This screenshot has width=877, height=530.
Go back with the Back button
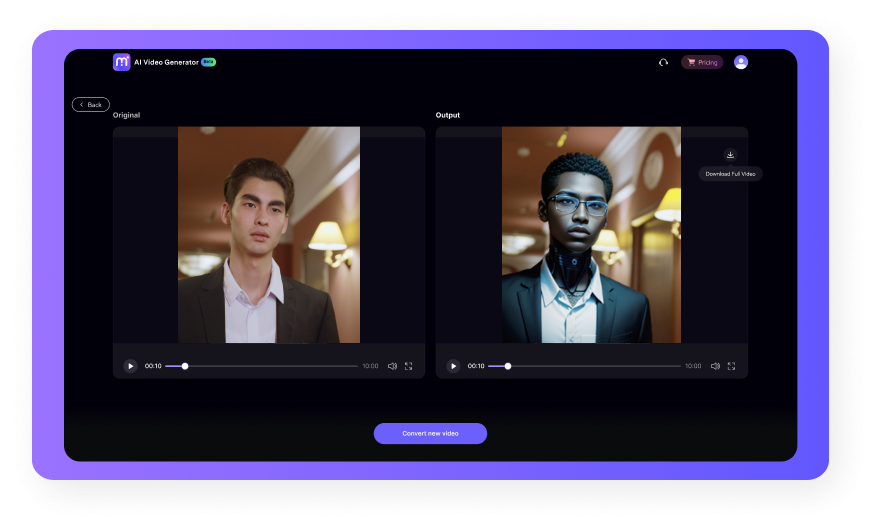pos(91,104)
